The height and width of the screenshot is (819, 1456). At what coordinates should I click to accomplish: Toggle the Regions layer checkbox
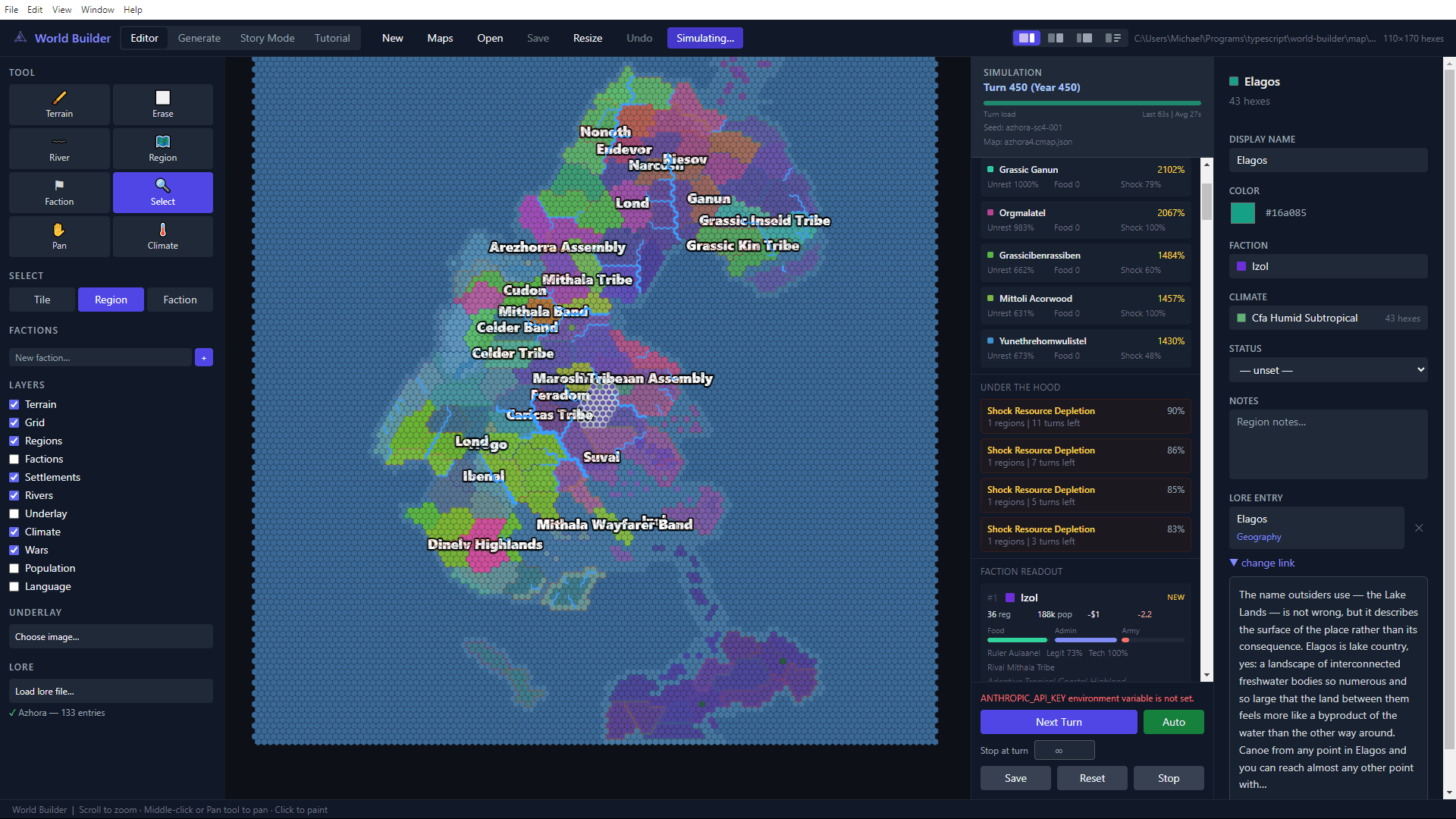[14, 441]
